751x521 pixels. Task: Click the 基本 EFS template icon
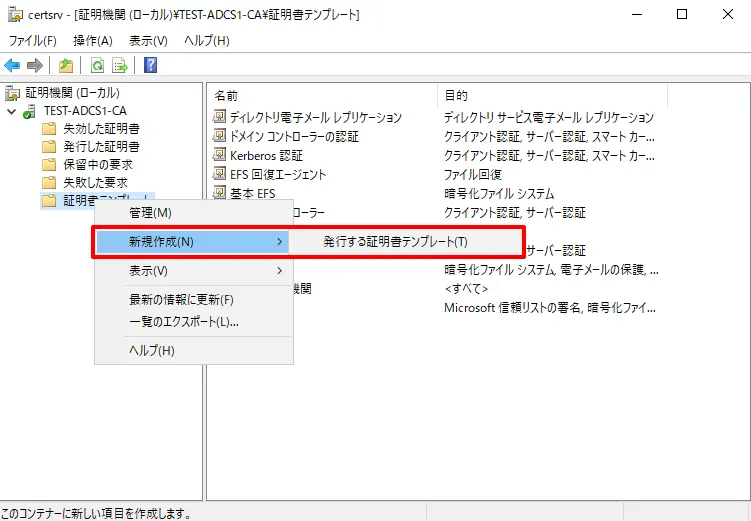pyautogui.click(x=219, y=193)
